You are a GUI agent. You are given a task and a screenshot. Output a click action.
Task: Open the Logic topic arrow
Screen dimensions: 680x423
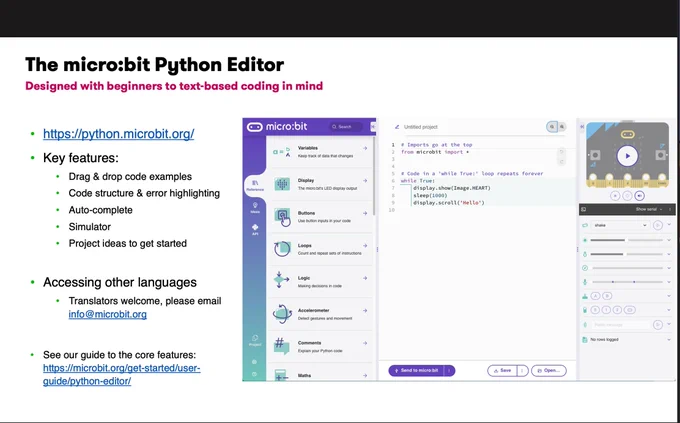(365, 278)
